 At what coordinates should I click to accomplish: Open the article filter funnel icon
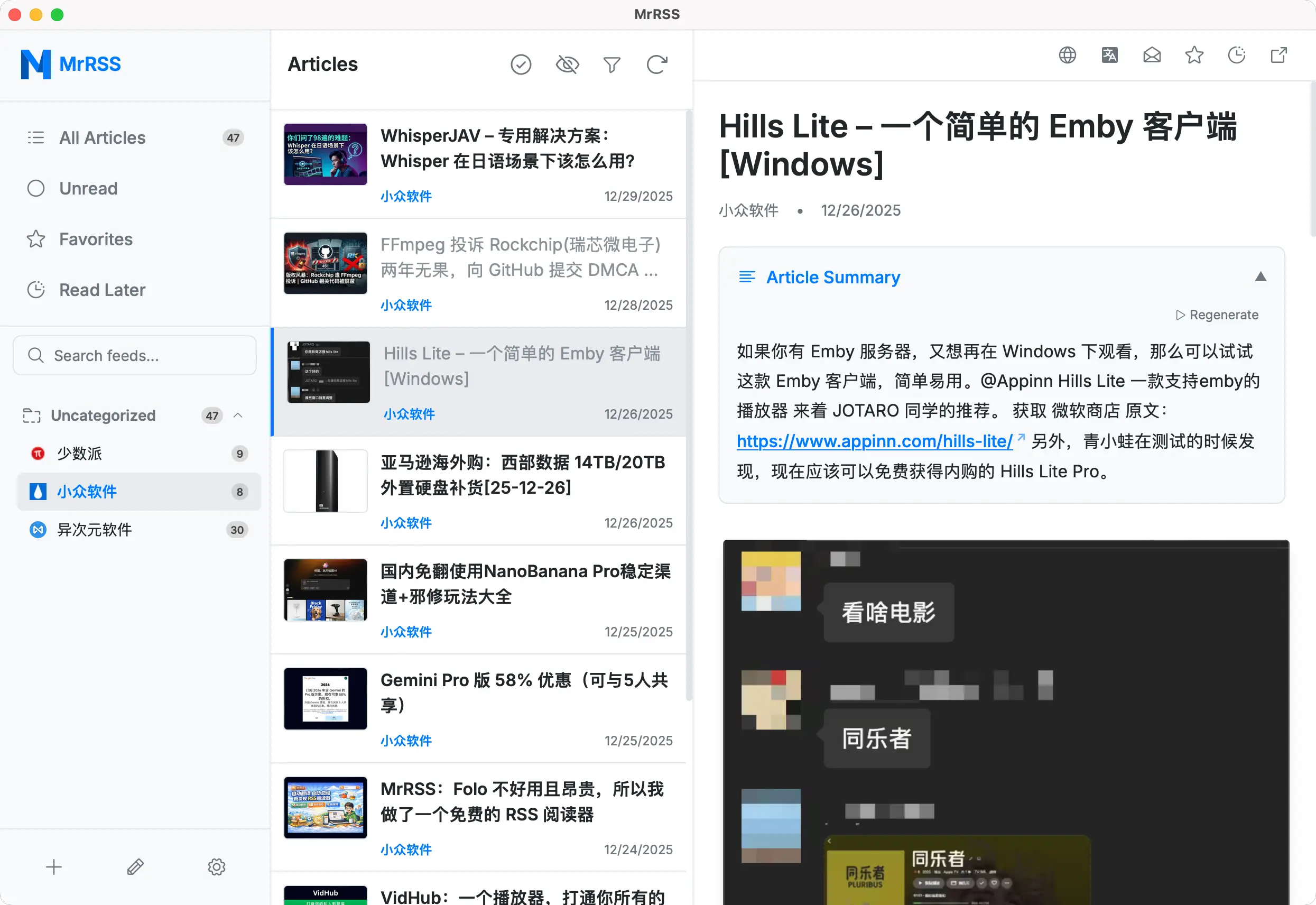pyautogui.click(x=611, y=64)
